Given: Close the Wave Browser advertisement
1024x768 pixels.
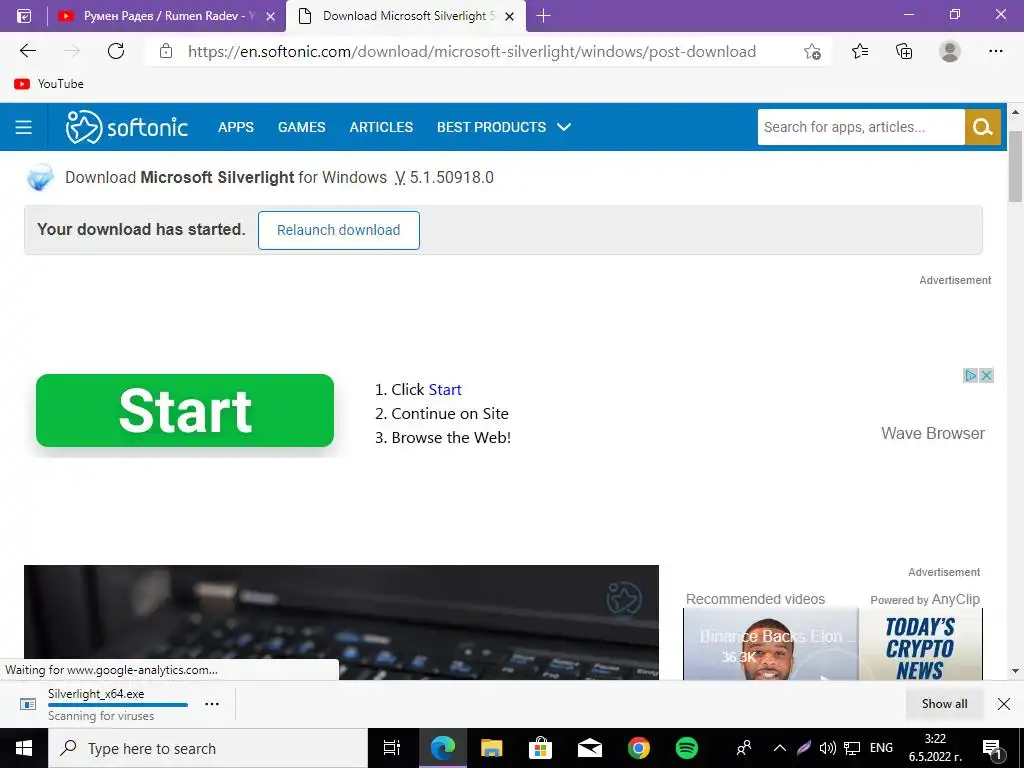Looking at the screenshot, I should coord(986,376).
